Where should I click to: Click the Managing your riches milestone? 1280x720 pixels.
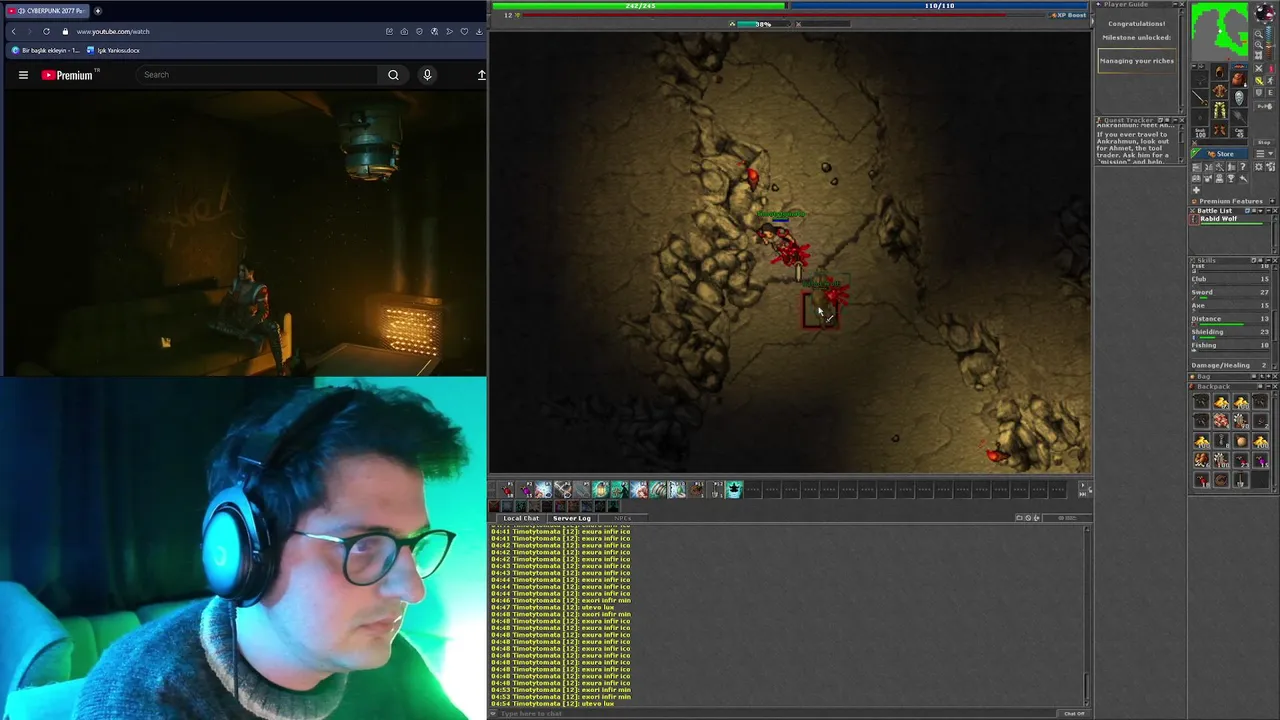click(x=1137, y=61)
